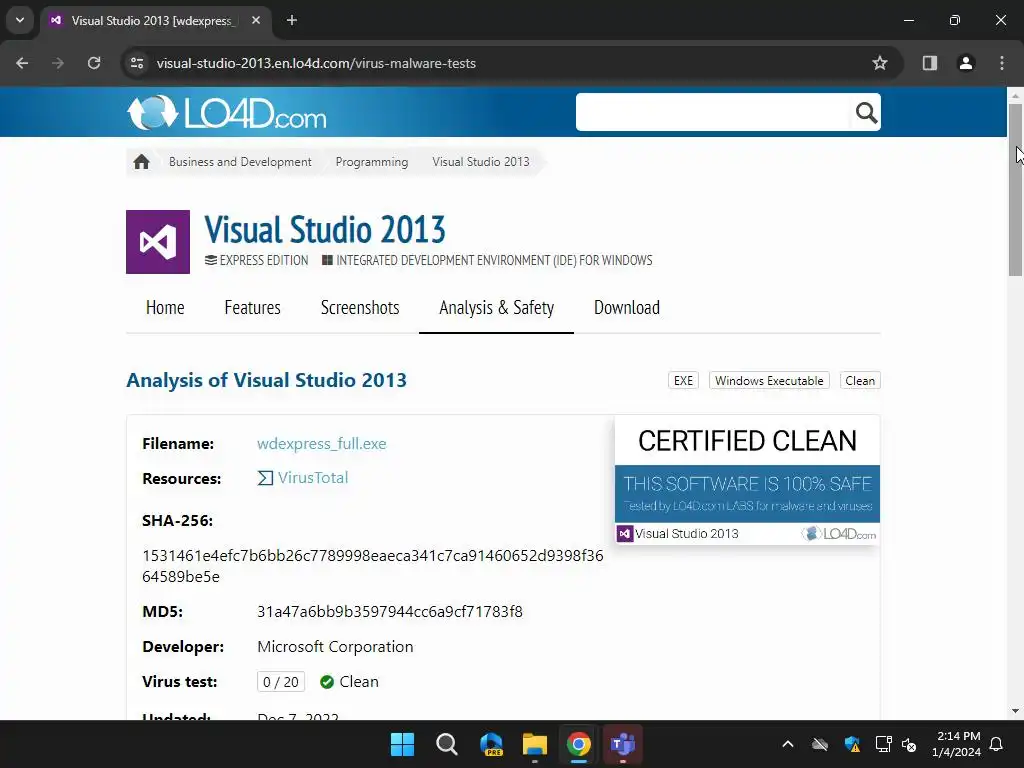Go back with the browser back arrow

(x=22, y=63)
